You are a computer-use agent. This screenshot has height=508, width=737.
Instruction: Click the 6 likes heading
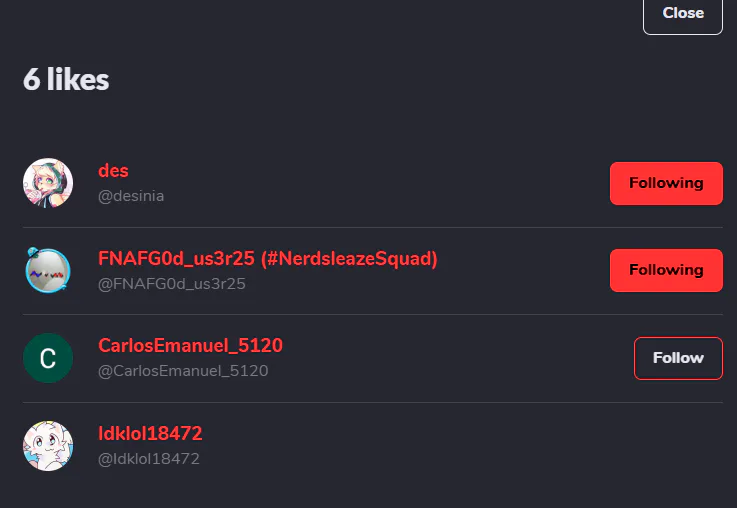[66, 79]
